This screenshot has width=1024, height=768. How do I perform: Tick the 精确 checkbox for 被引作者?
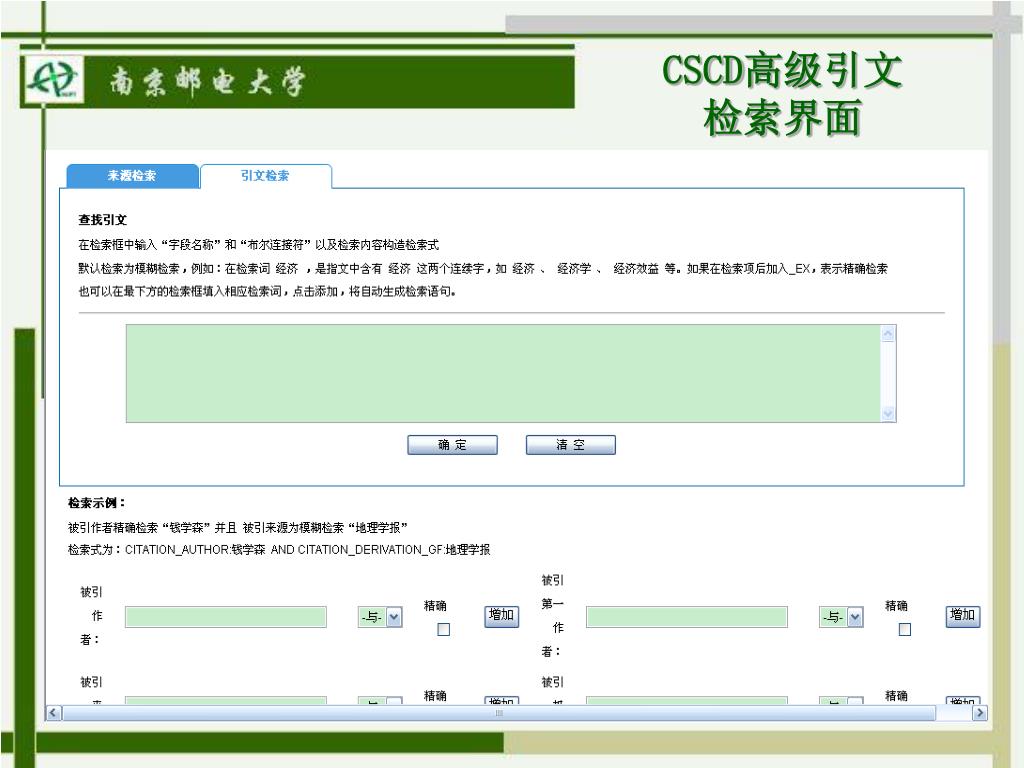coord(443,630)
